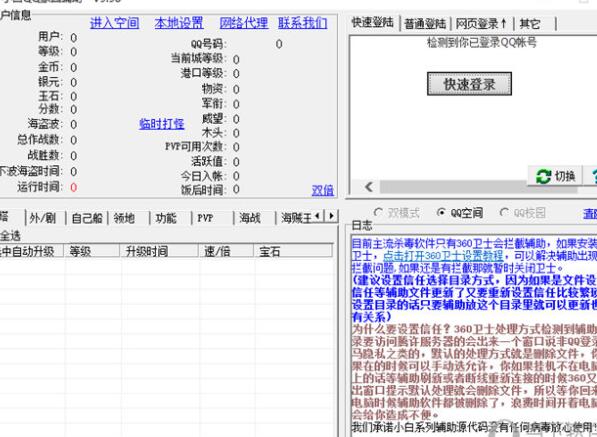The height and width of the screenshot is (437, 597).
Task: Click the login panel scroll-left arrow
Action: click(x=369, y=187)
